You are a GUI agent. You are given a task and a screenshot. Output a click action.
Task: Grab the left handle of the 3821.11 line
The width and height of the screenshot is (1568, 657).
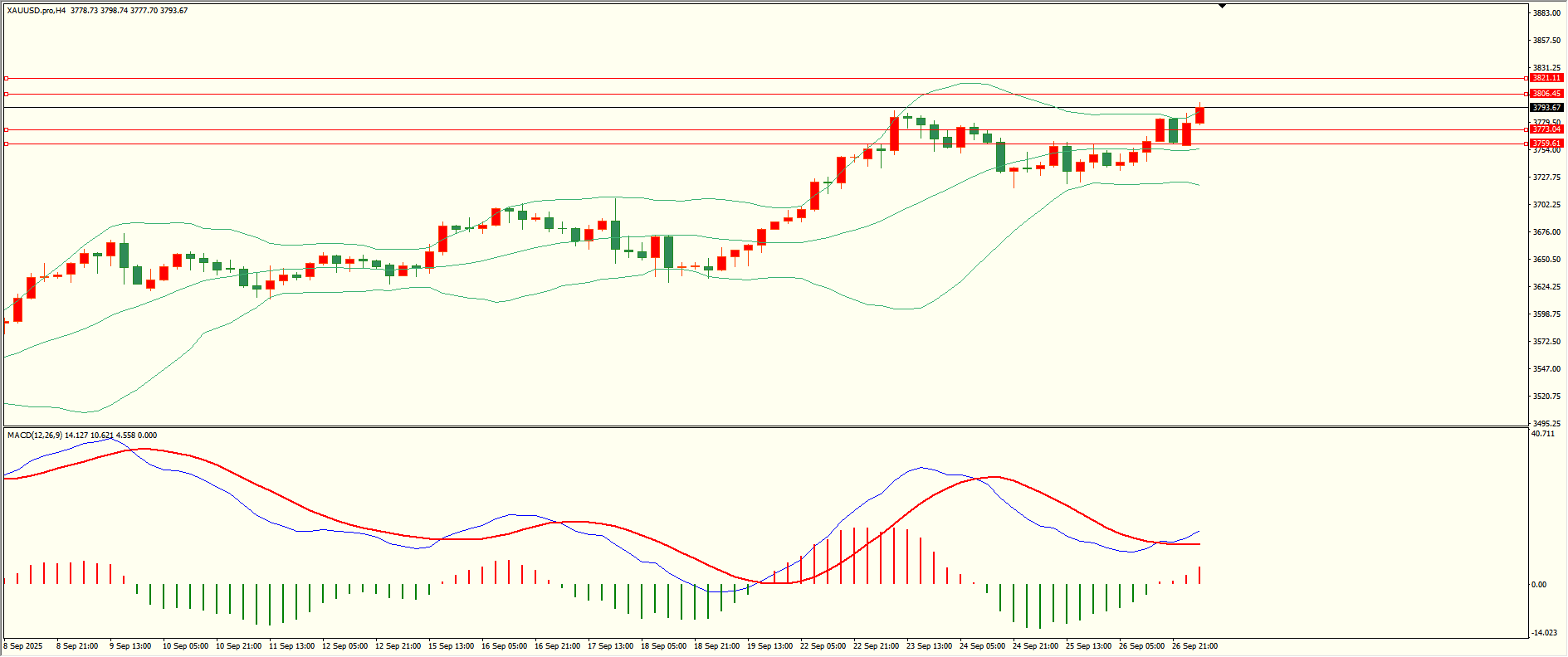coord(7,78)
